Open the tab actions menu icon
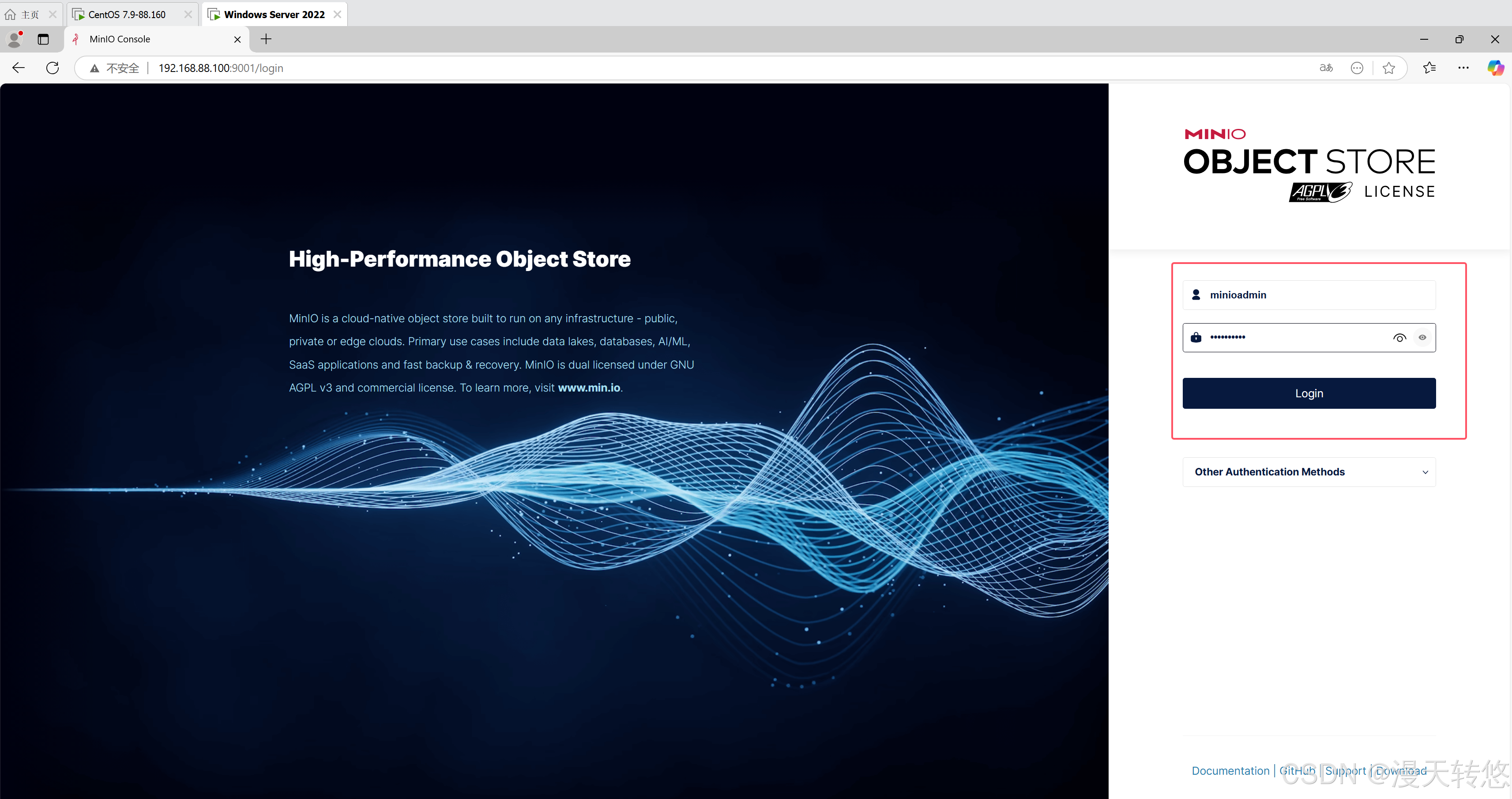 43,39
